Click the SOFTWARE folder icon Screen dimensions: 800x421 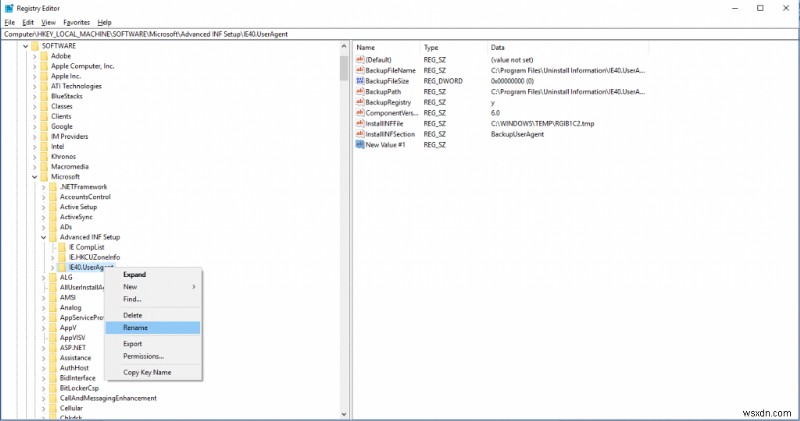[35, 46]
